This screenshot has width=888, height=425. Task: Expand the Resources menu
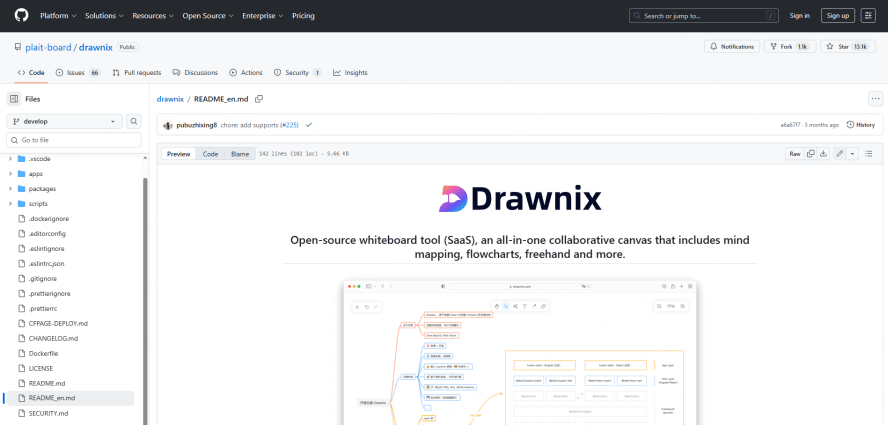tap(153, 16)
